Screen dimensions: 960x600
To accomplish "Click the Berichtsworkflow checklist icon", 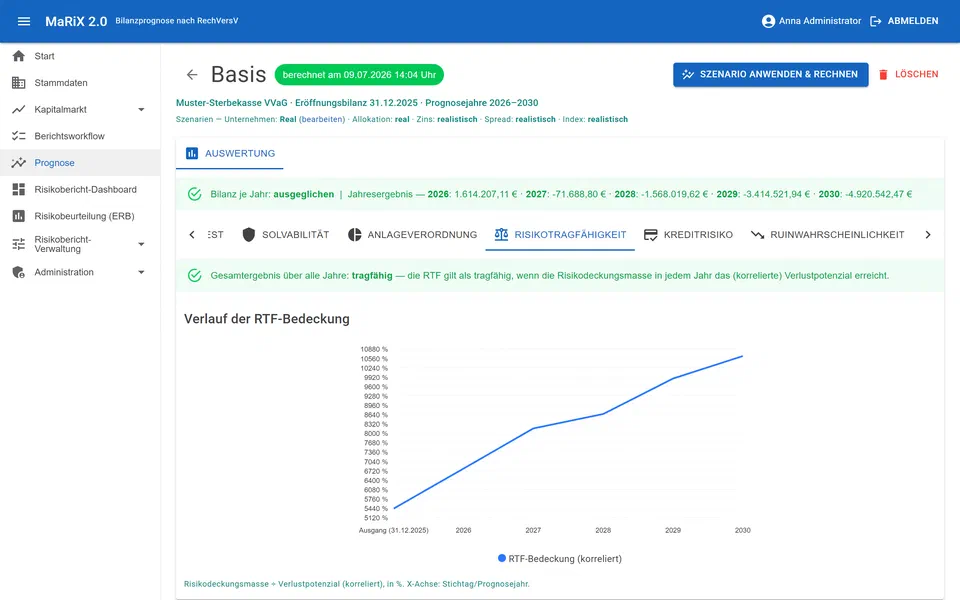I will pos(19,136).
